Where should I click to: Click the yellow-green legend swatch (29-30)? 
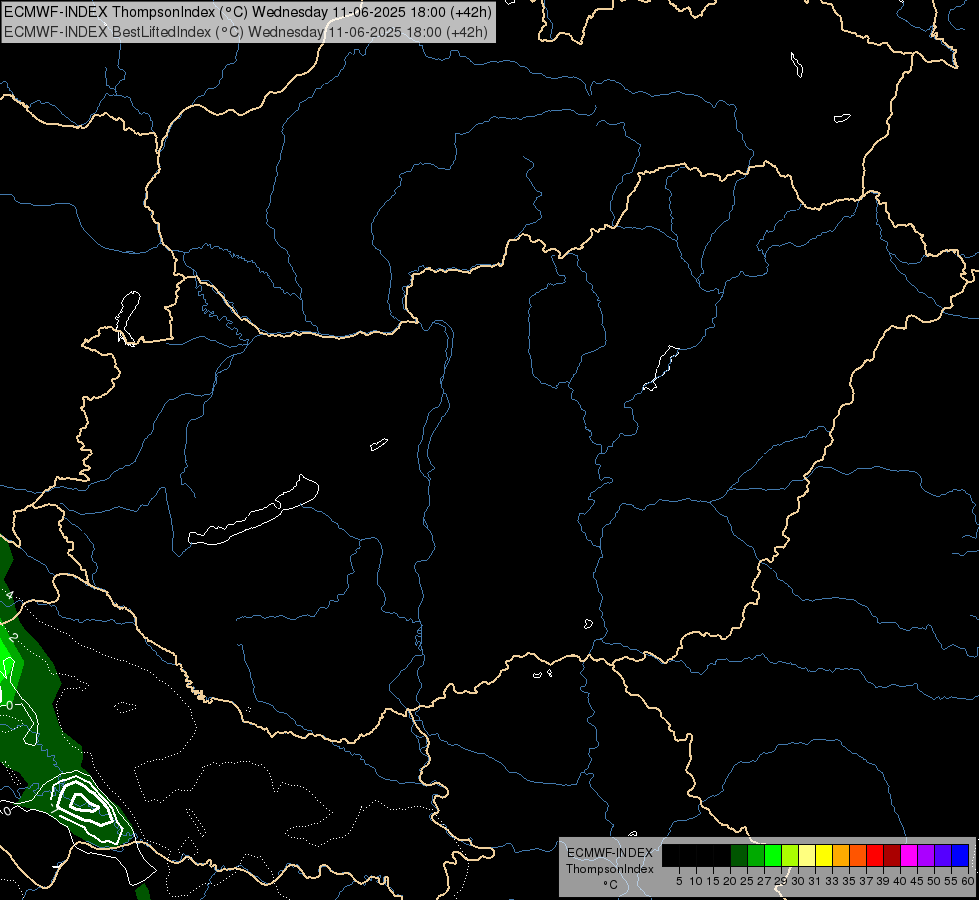pyautogui.click(x=790, y=855)
